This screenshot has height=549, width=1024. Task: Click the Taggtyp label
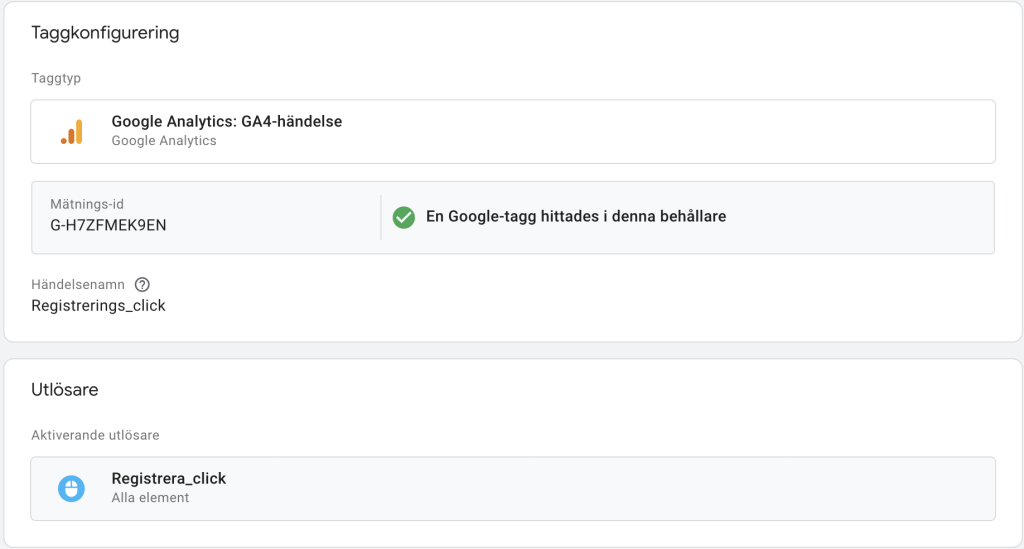coord(56,78)
